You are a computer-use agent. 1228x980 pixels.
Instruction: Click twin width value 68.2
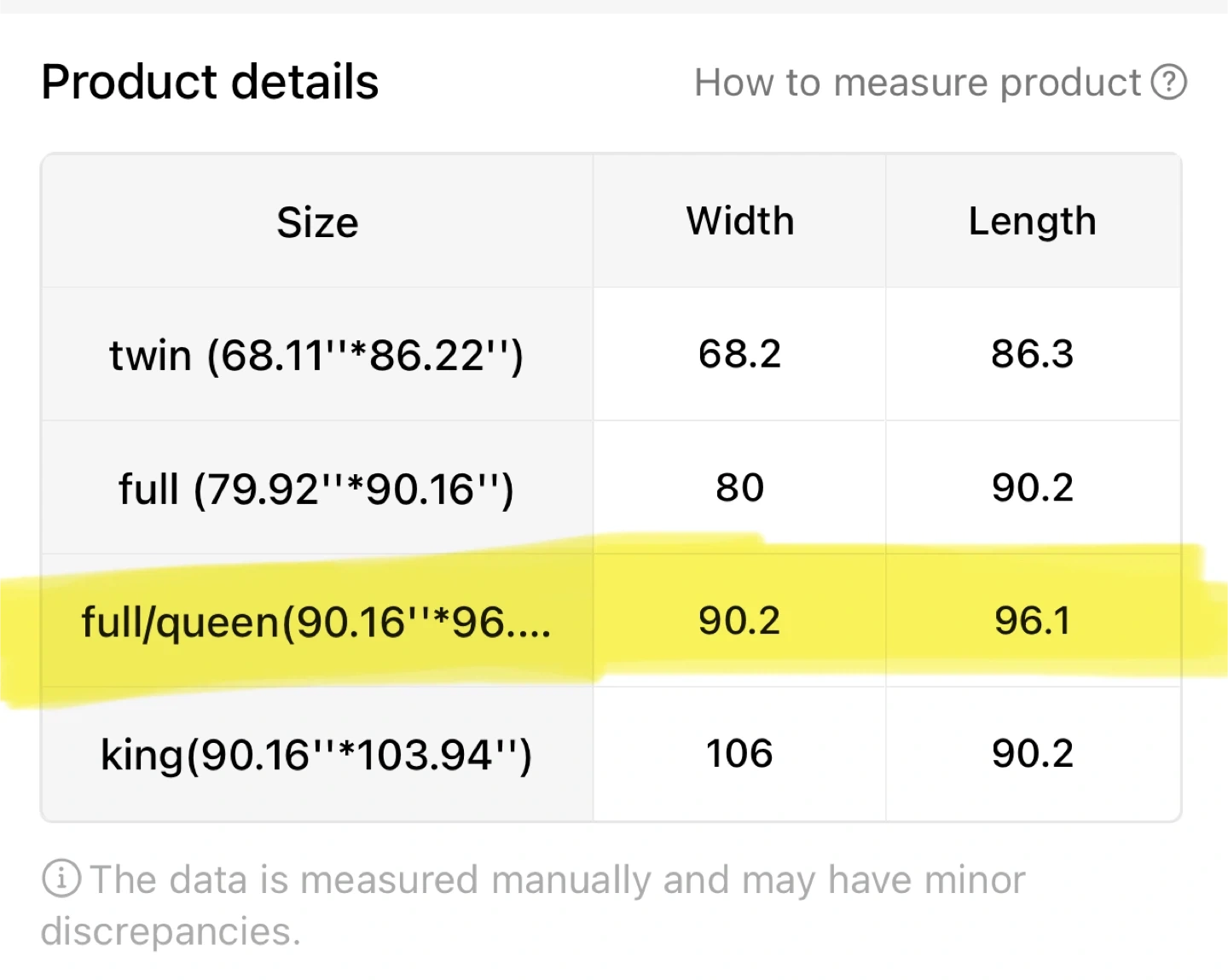point(739,354)
